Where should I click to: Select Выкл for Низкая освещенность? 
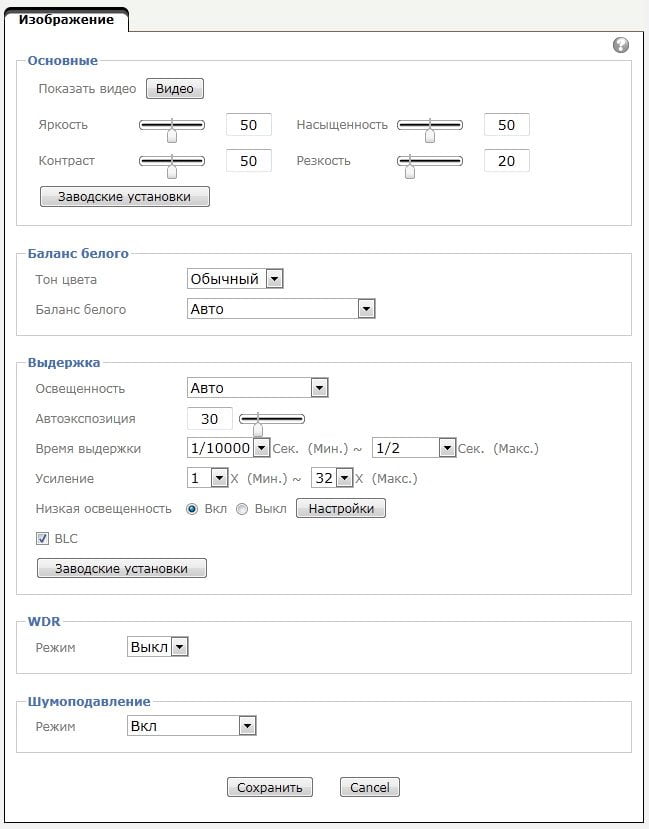[242, 509]
